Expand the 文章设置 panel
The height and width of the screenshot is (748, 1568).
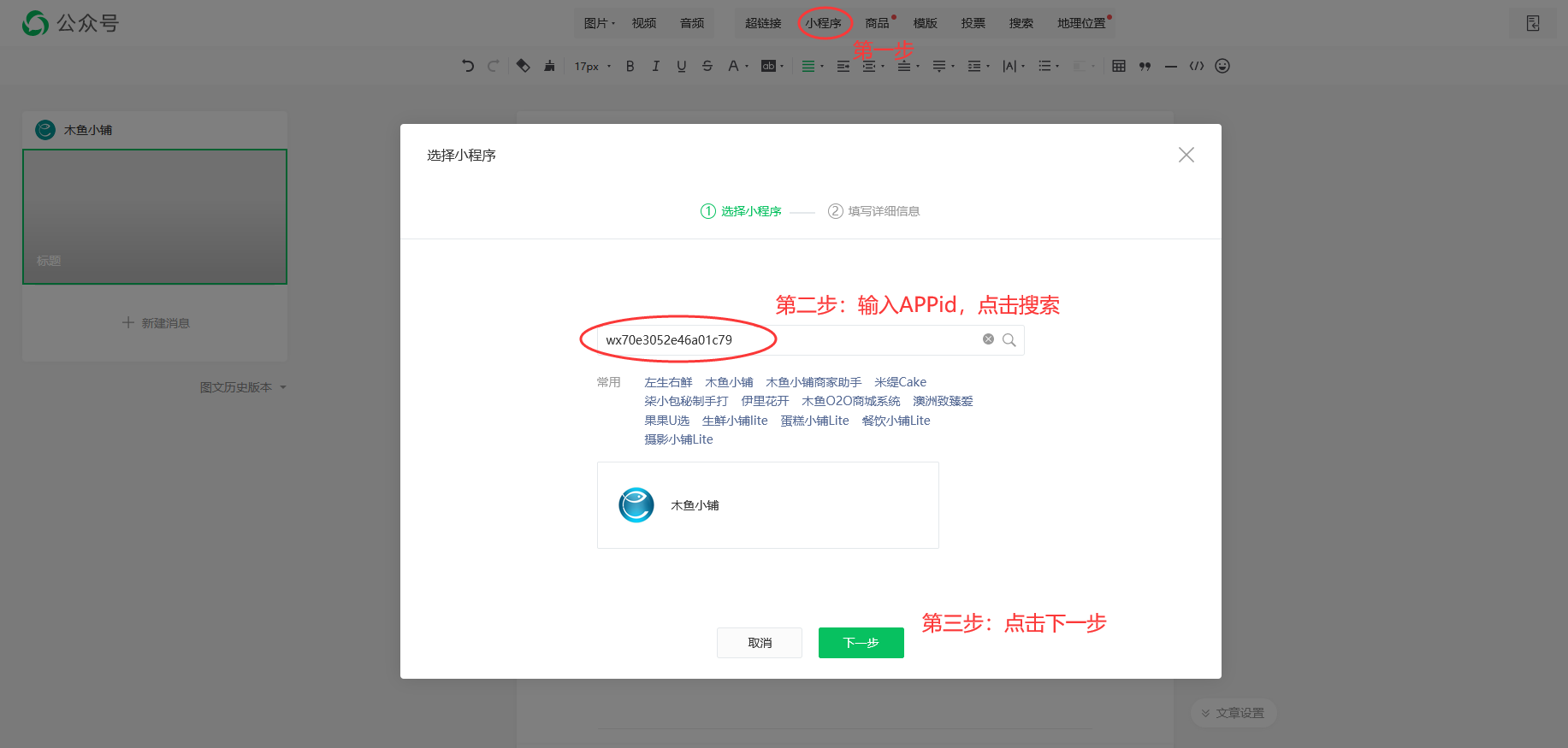click(1233, 713)
